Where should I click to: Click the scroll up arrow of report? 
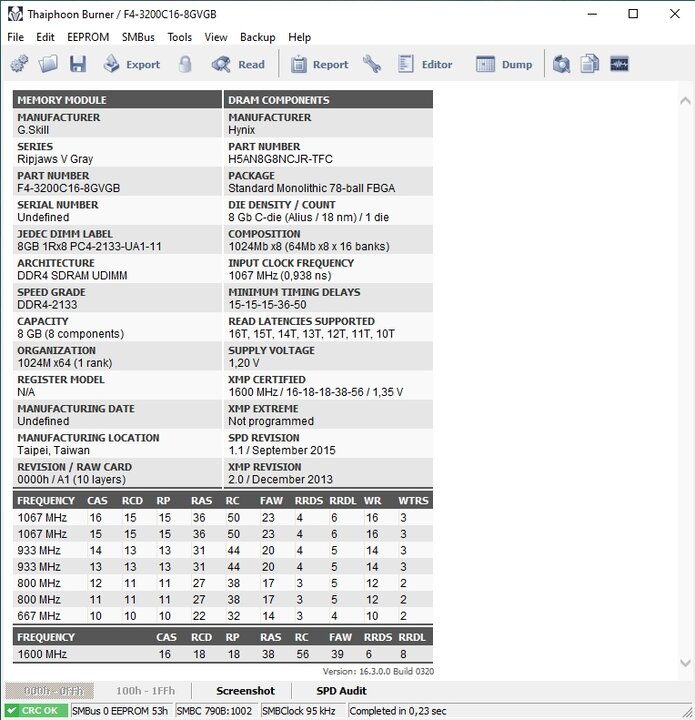coord(685,101)
